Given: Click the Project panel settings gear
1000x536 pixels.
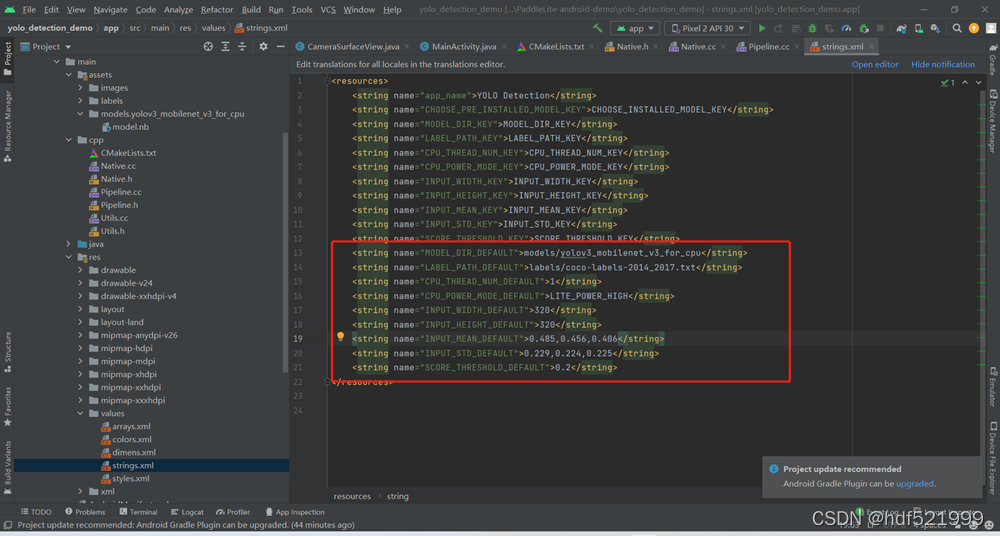Looking at the screenshot, I should 263,47.
